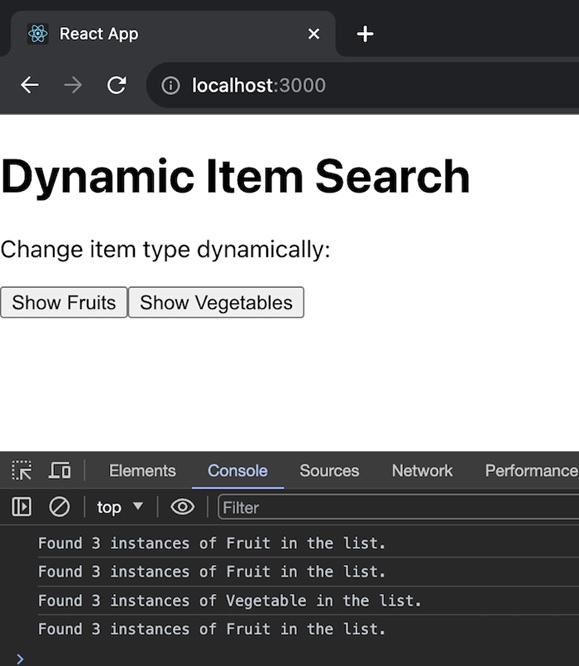Click the 'Change item type dynamically:' text

coord(165,249)
